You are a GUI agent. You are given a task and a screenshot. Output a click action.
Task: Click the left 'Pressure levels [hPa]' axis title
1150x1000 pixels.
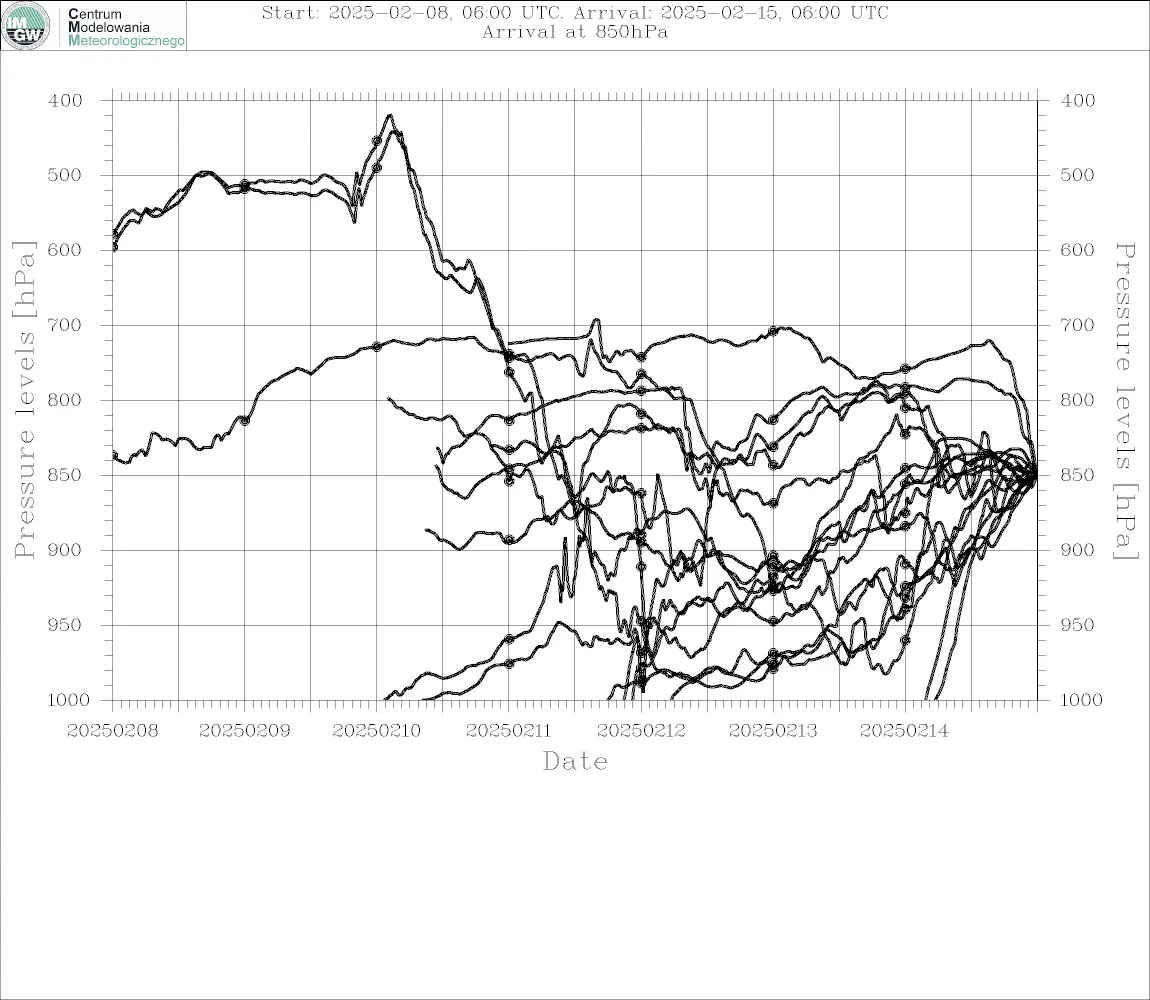(x=24, y=400)
